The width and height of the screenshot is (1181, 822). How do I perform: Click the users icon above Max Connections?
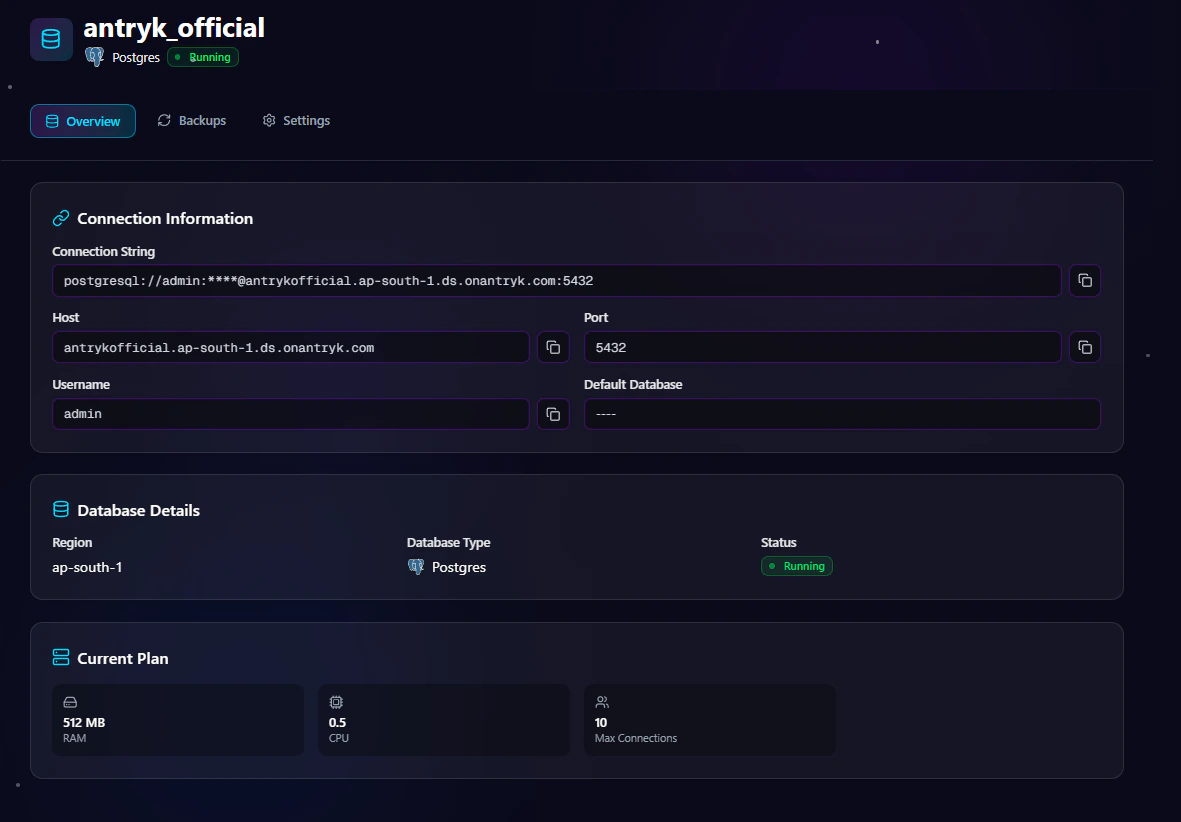(x=602, y=702)
